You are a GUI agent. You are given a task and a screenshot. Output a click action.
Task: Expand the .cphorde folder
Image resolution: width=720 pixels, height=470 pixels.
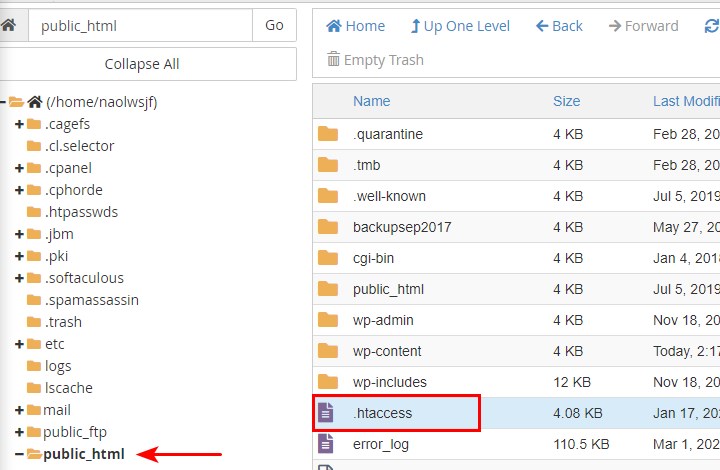tap(19, 190)
